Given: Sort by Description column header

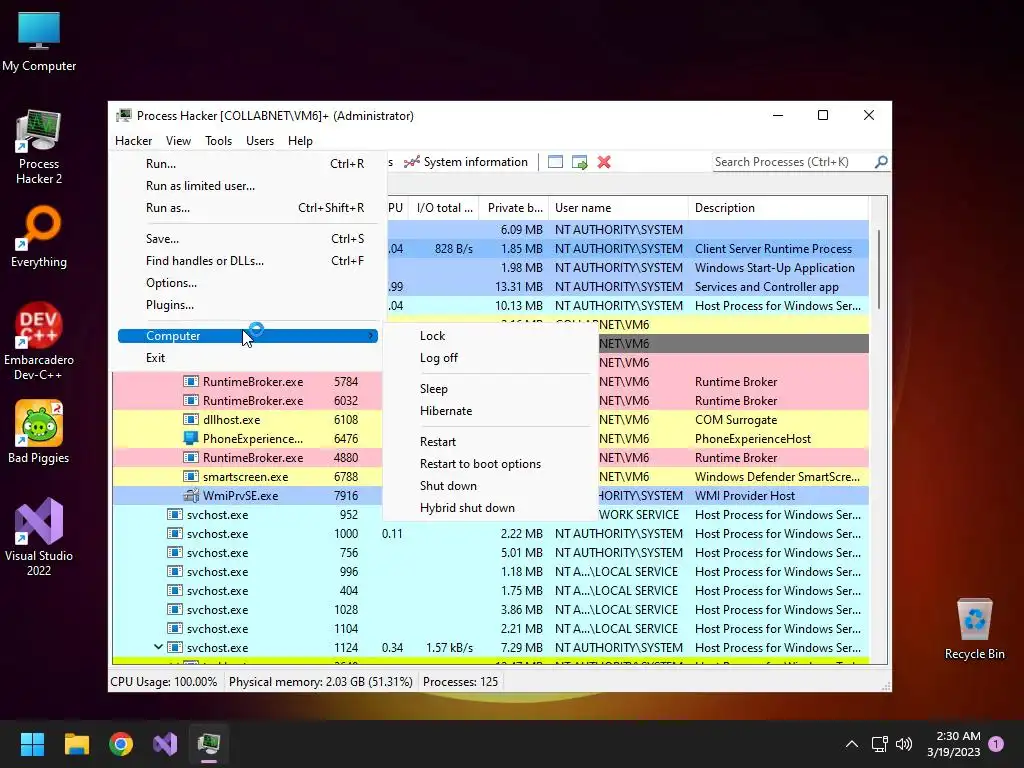Looking at the screenshot, I should coord(778,208).
